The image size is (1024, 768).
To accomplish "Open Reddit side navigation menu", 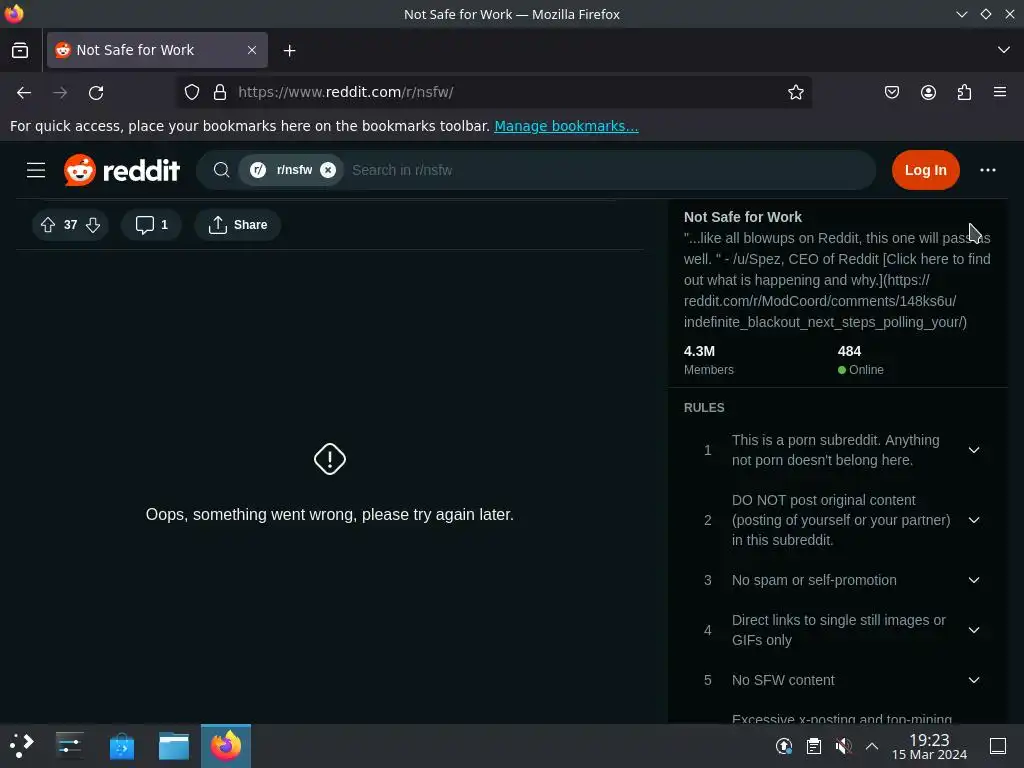I will [36, 170].
